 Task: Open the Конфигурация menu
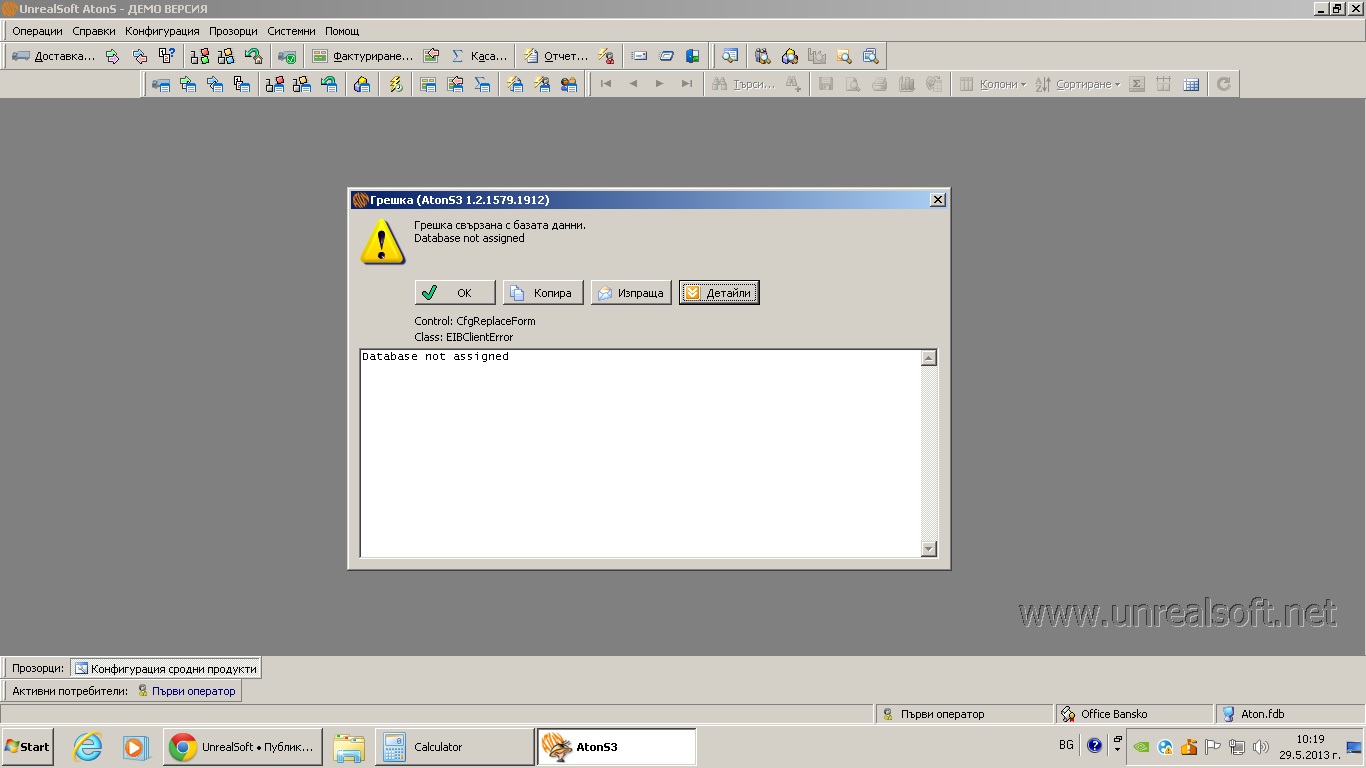click(x=162, y=31)
